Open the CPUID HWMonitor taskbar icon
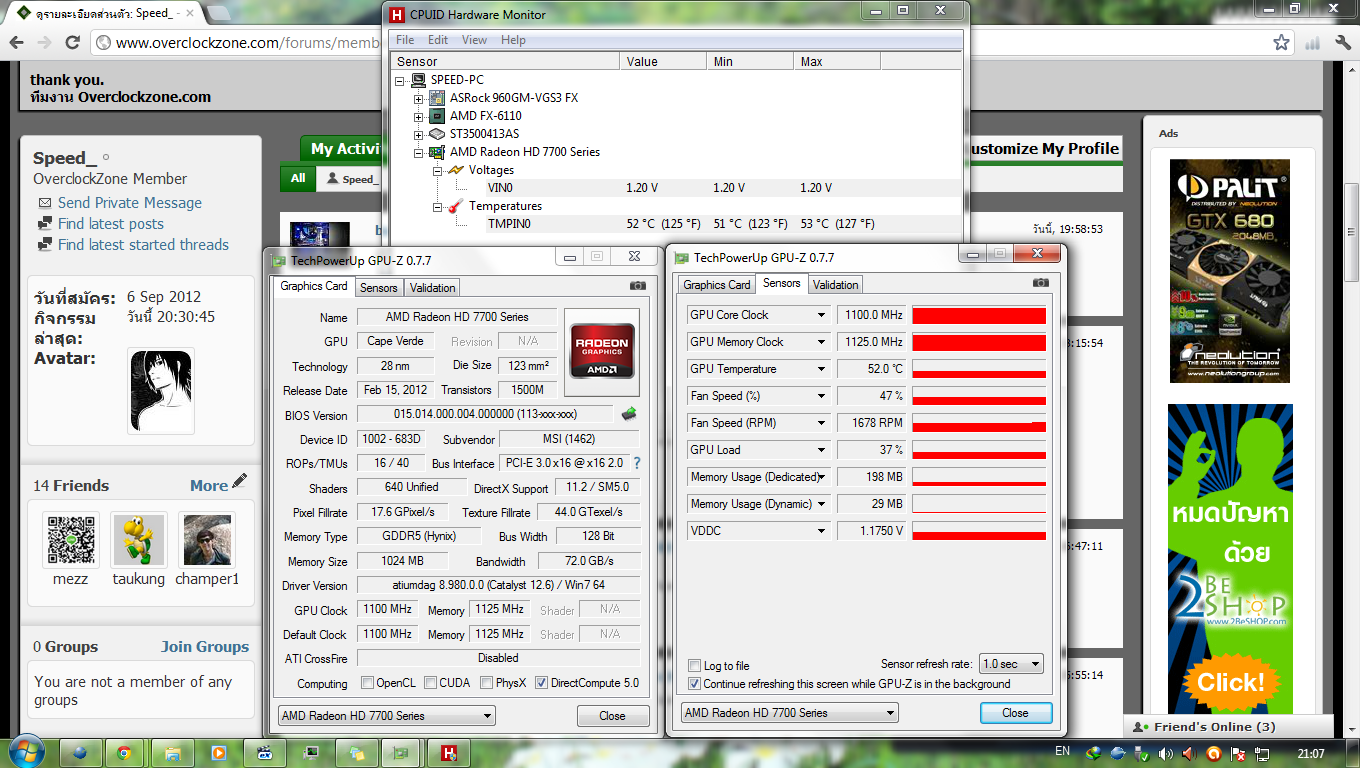The height and width of the screenshot is (768, 1360). tap(449, 752)
